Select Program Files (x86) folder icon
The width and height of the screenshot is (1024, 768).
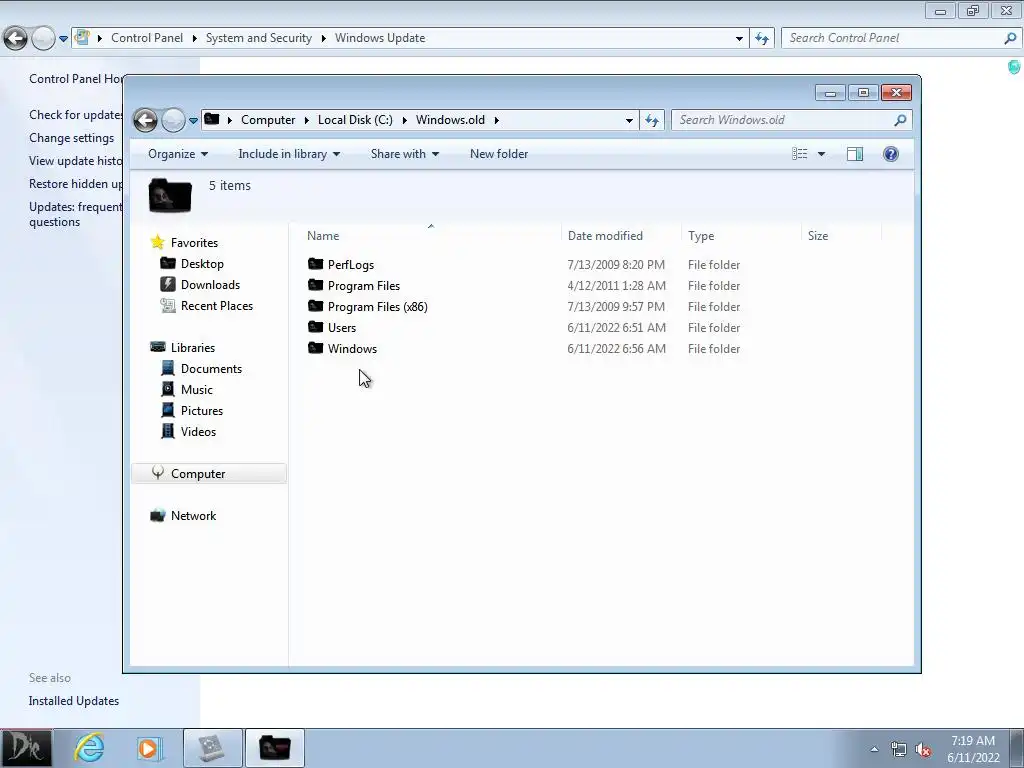pos(316,306)
